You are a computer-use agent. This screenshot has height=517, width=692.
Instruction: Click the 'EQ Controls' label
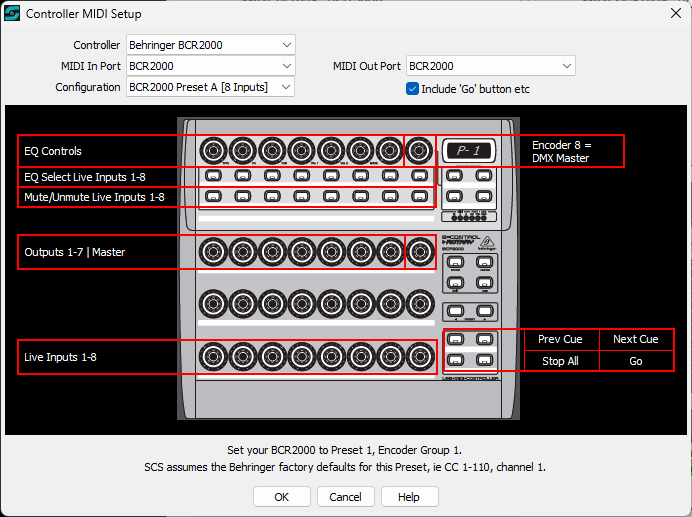53,151
